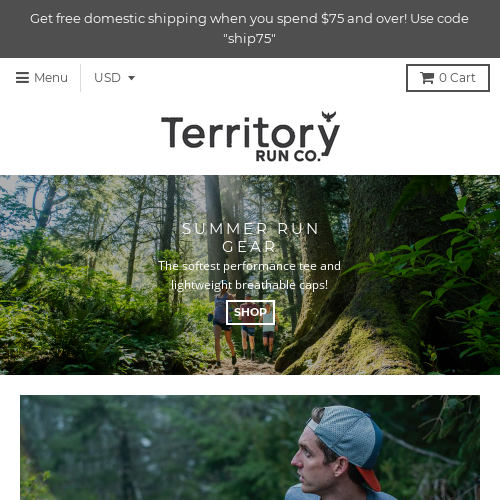Click the RUN CO. text in the logo
Viewport: 500px width, 500px height.
coord(288,156)
